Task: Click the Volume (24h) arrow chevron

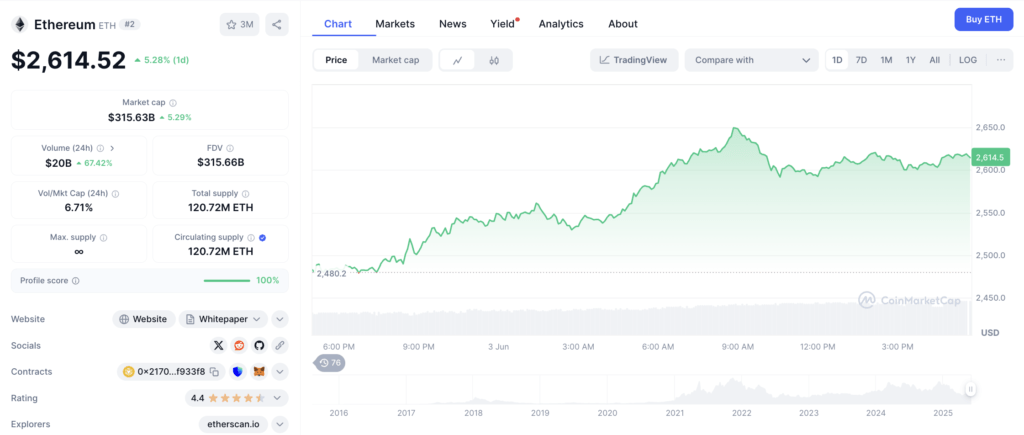Action: tap(112, 148)
